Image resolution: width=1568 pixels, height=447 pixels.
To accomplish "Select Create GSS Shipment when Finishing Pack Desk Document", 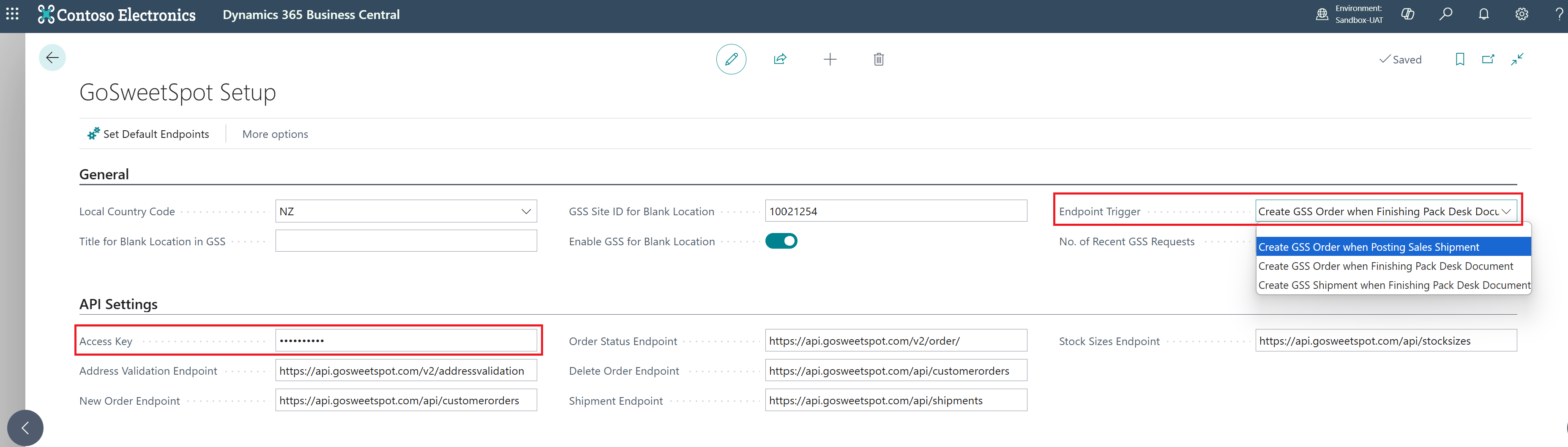I will pyautogui.click(x=1393, y=285).
